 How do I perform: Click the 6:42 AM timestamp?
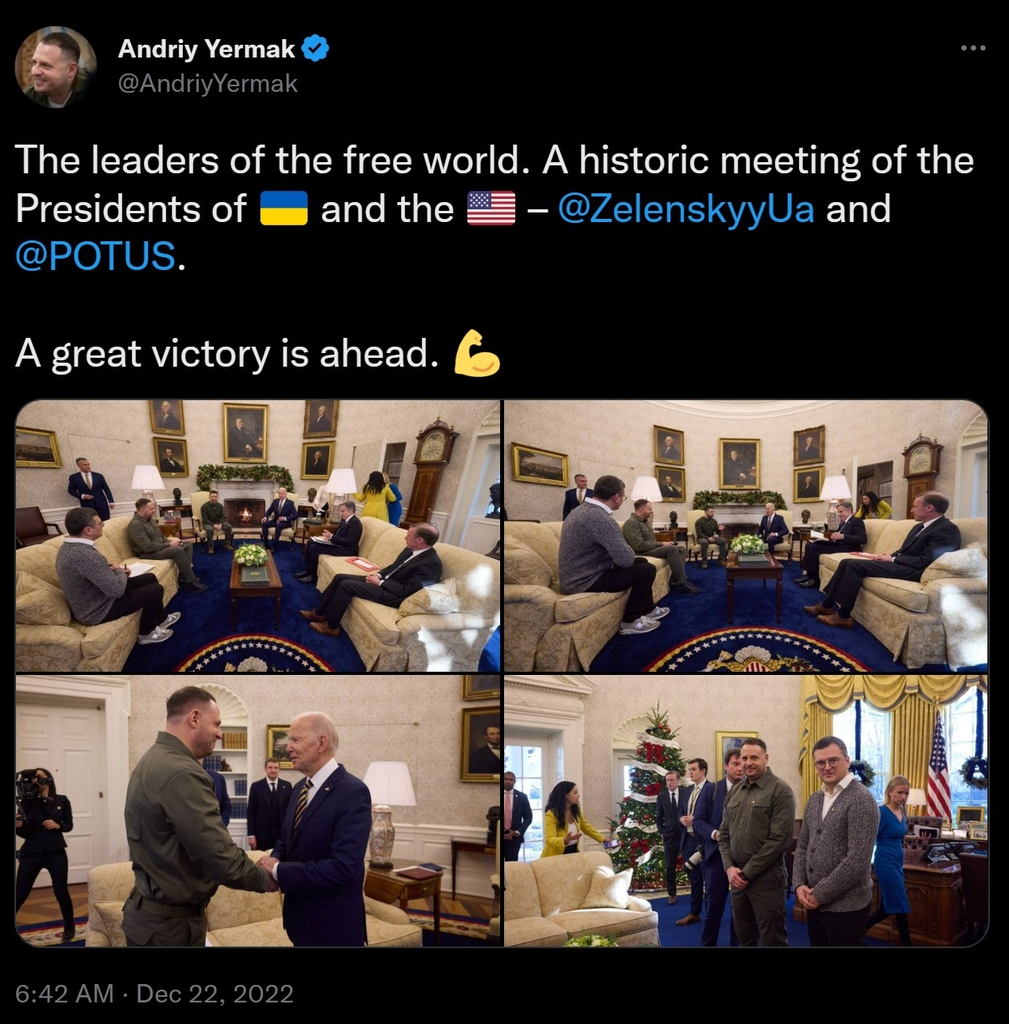[x=65, y=993]
